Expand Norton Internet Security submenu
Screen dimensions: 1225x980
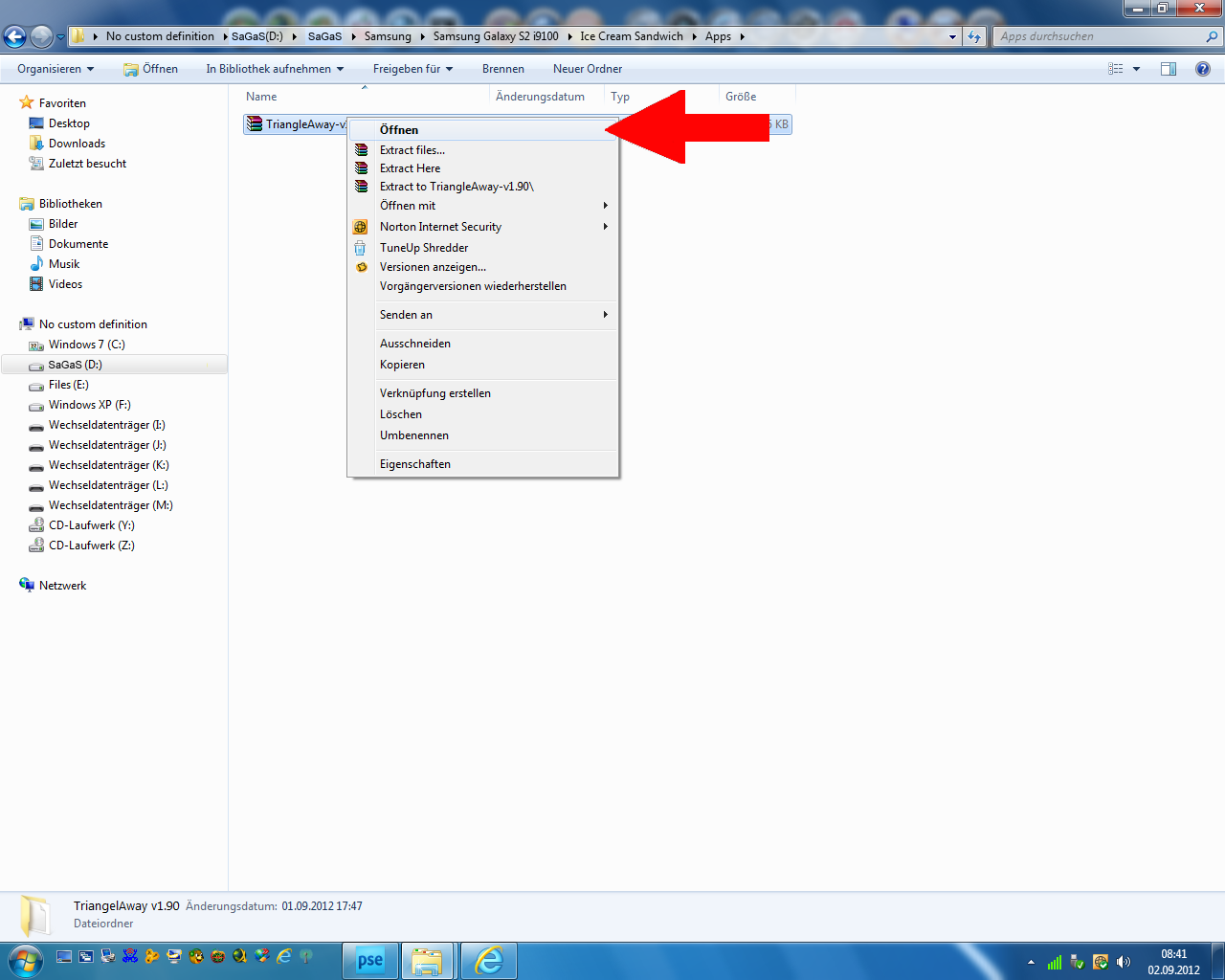[483, 227]
